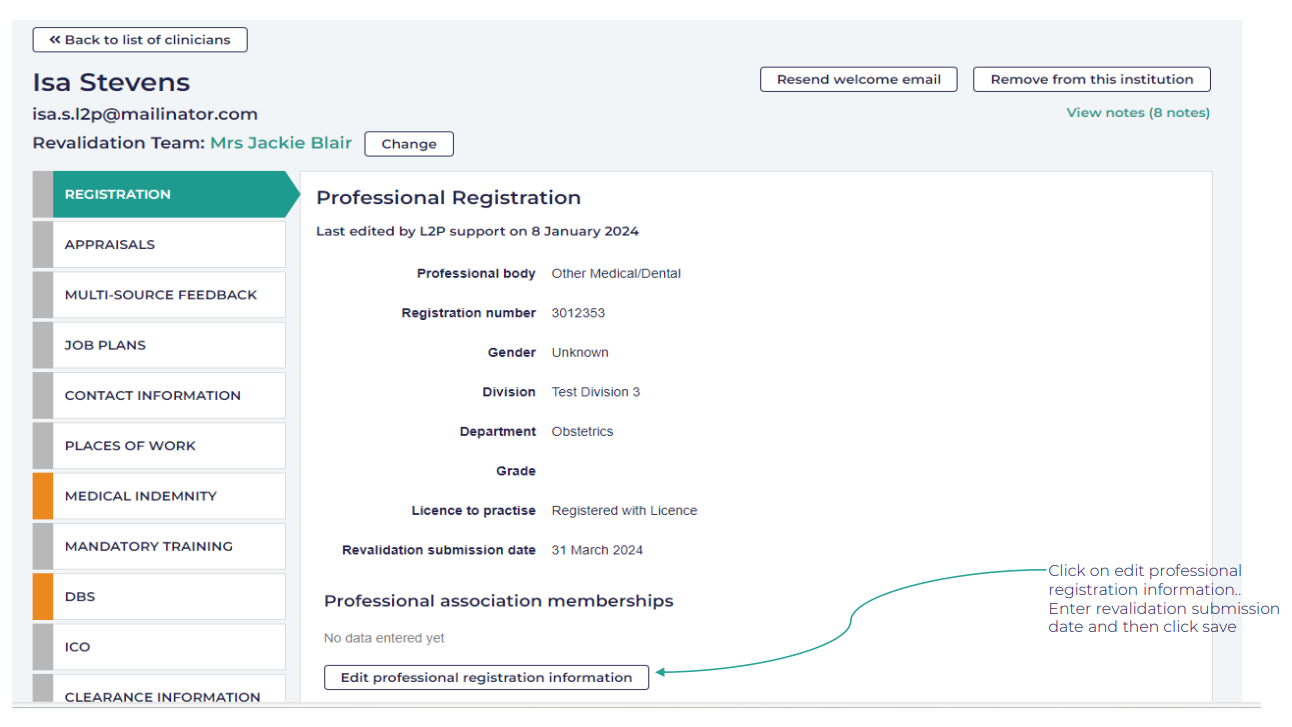Click Back to list of clinicians button
The height and width of the screenshot is (727, 1292).
coord(140,40)
